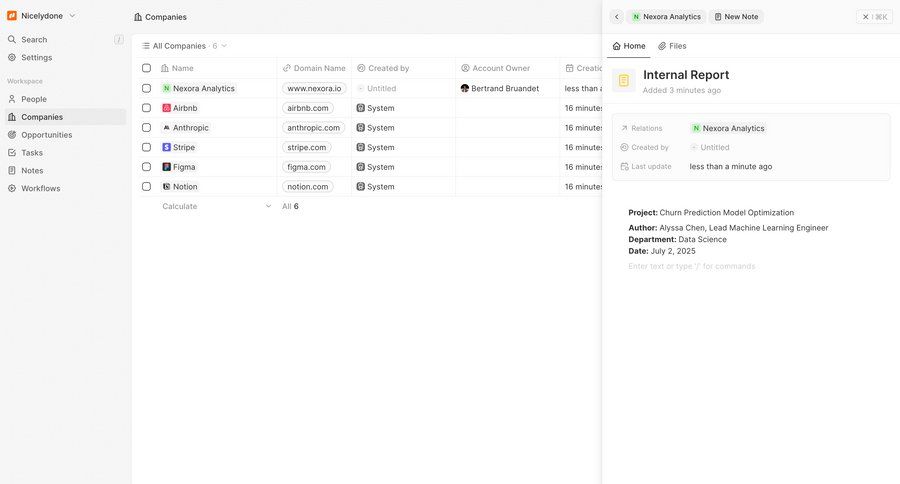Click the Last update calendar icon
Image resolution: width=900 pixels, height=484 pixels.
(x=624, y=167)
